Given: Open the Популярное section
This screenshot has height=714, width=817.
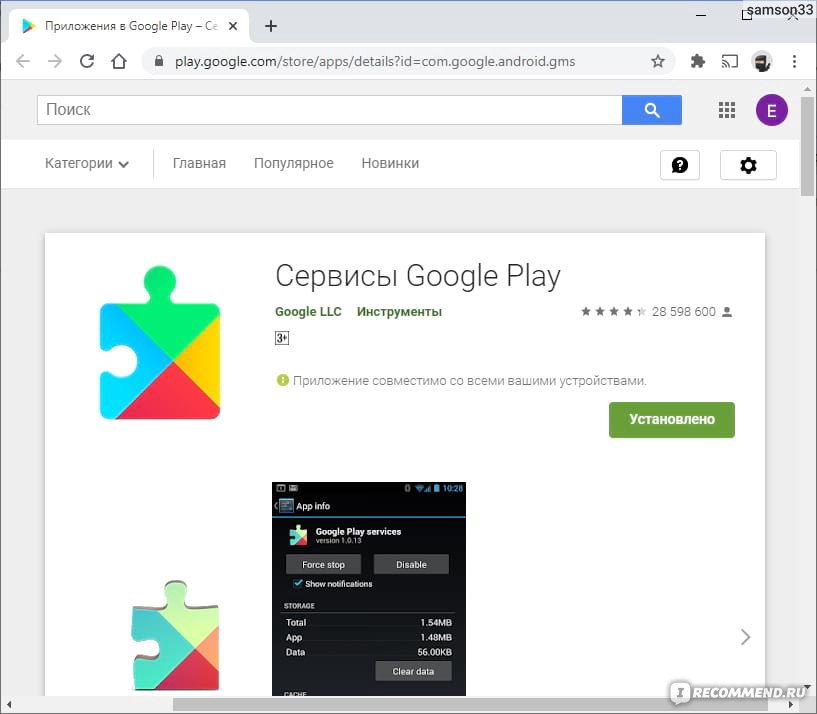Looking at the screenshot, I should (293, 164).
